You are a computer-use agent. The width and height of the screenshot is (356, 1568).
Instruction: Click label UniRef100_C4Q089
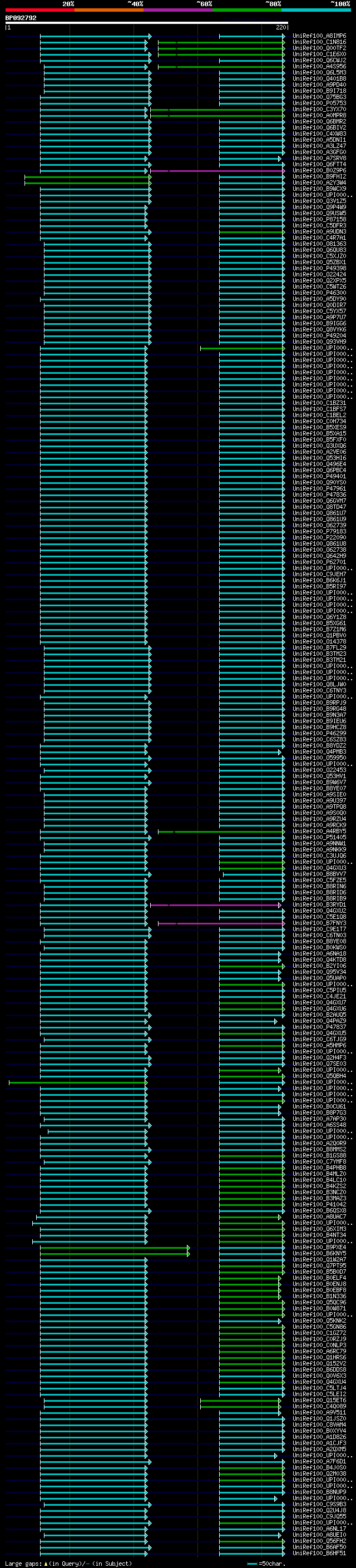[x=319, y=1407]
